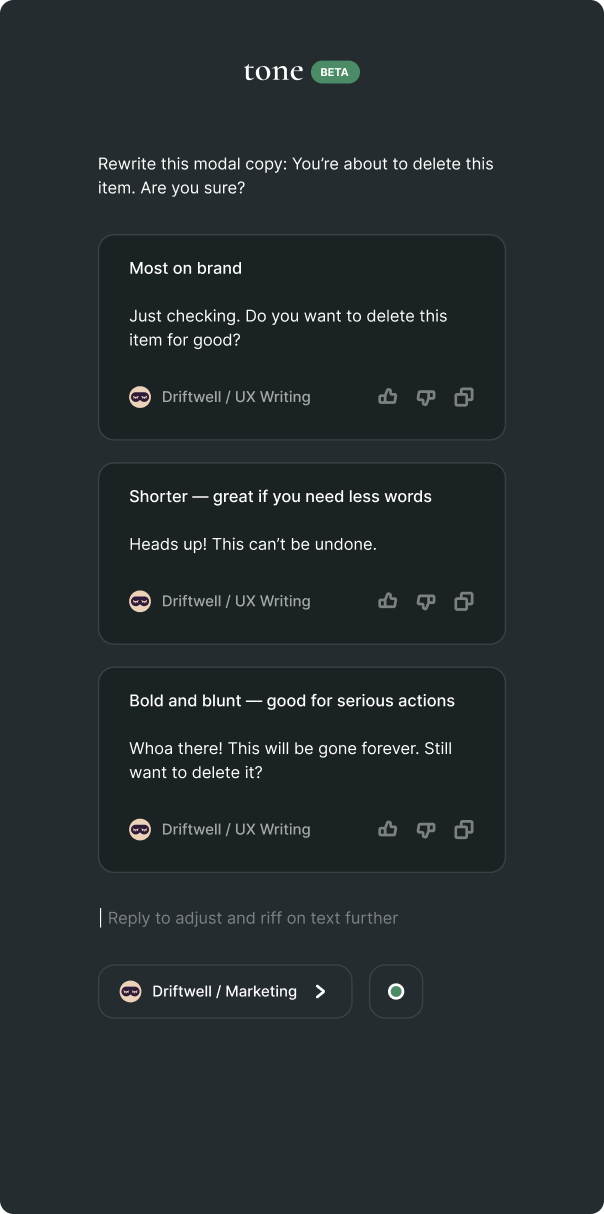Screen dimensions: 604x1214
Task: Click the tone logo at top
Action: (x=273, y=72)
